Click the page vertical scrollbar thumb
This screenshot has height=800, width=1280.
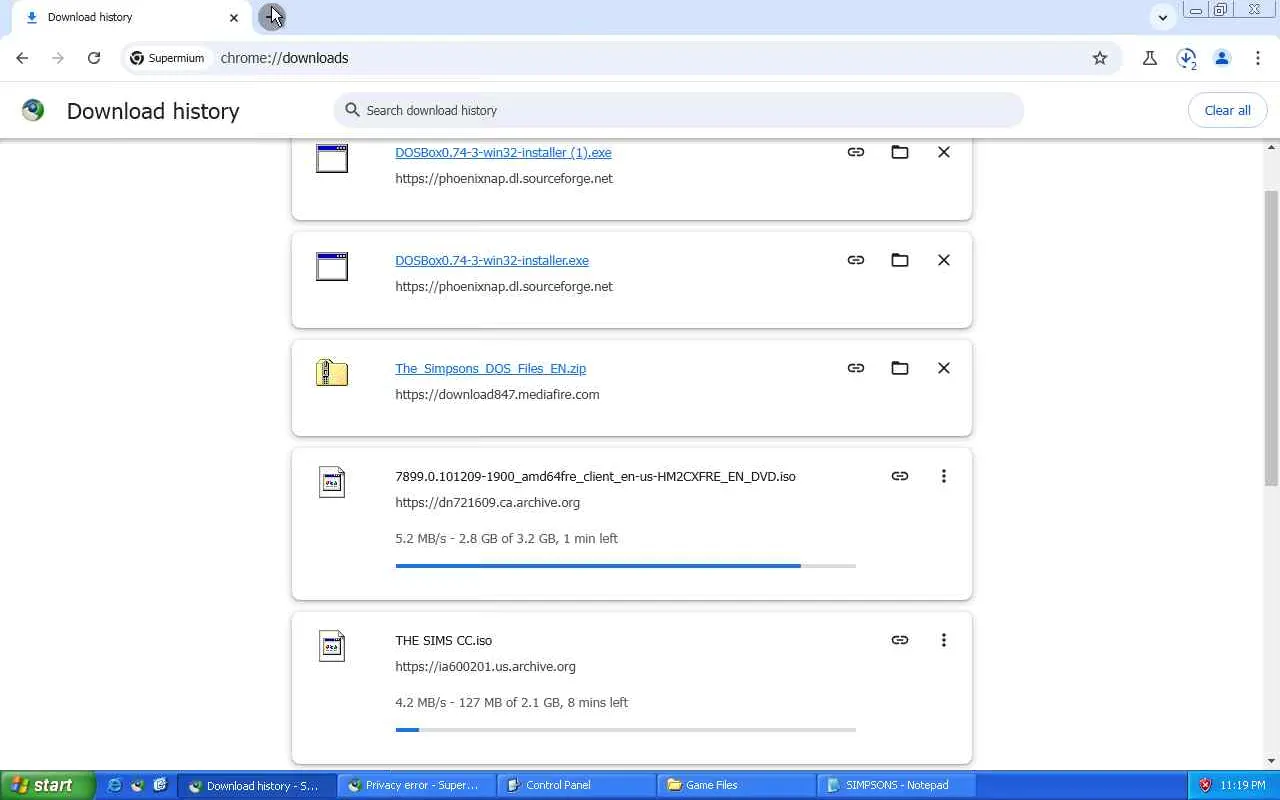point(1271,337)
